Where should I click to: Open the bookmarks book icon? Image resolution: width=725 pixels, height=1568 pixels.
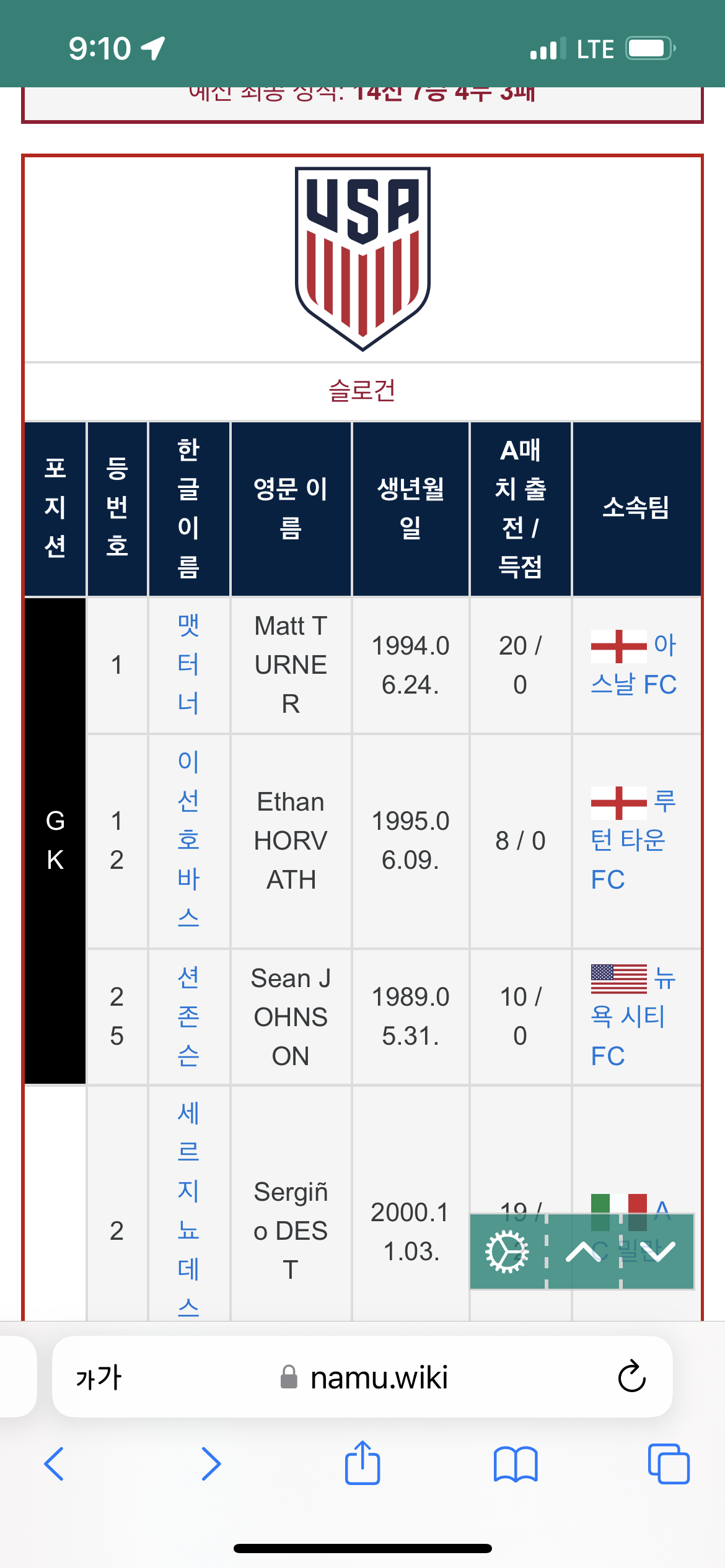(516, 1464)
